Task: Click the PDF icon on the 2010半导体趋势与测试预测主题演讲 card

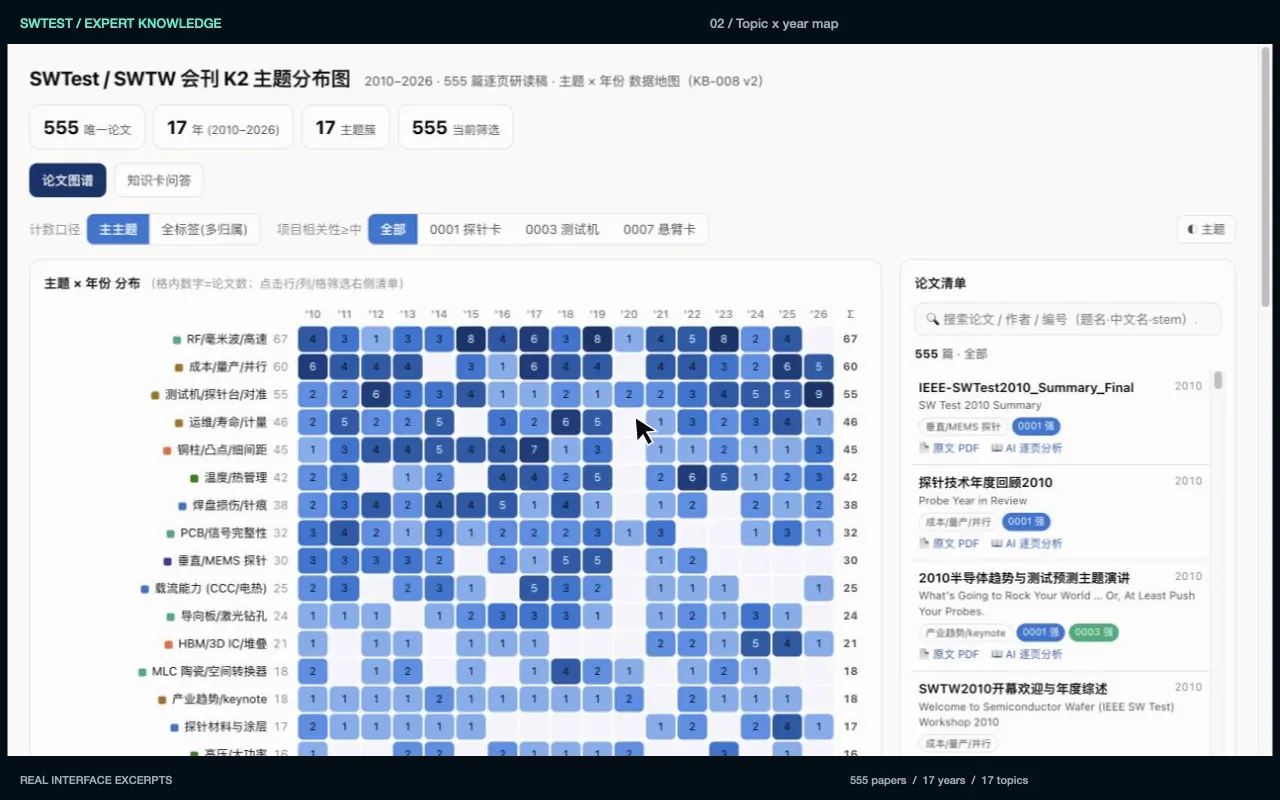Action: click(x=924, y=654)
